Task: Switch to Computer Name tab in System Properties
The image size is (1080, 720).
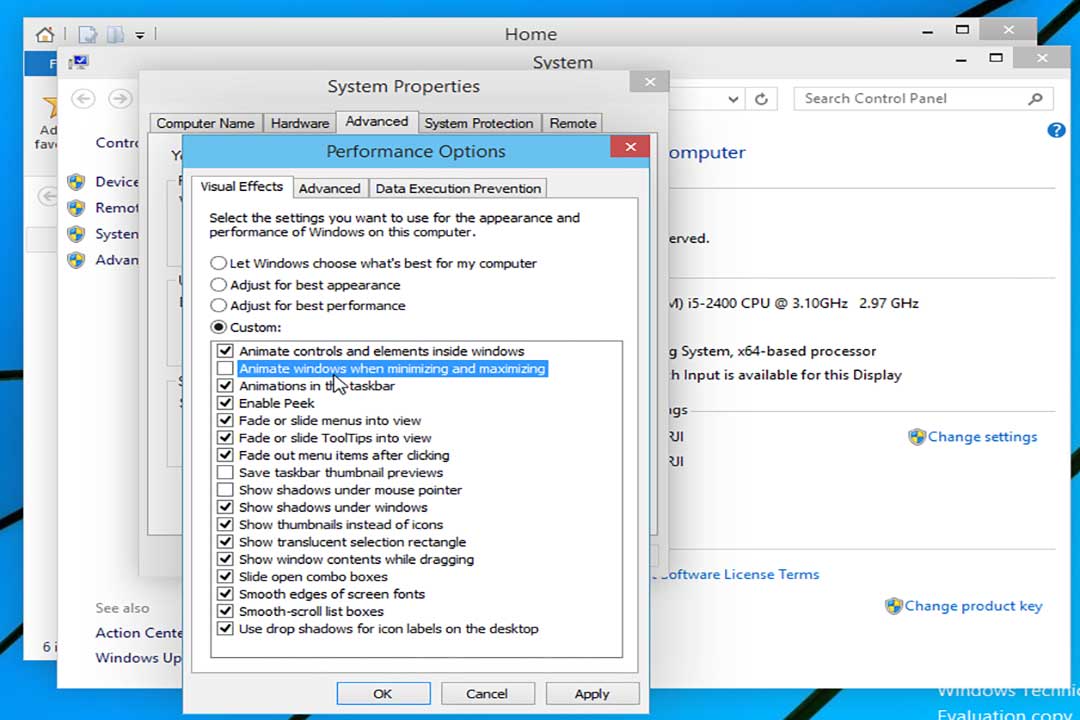Action: 205,123
